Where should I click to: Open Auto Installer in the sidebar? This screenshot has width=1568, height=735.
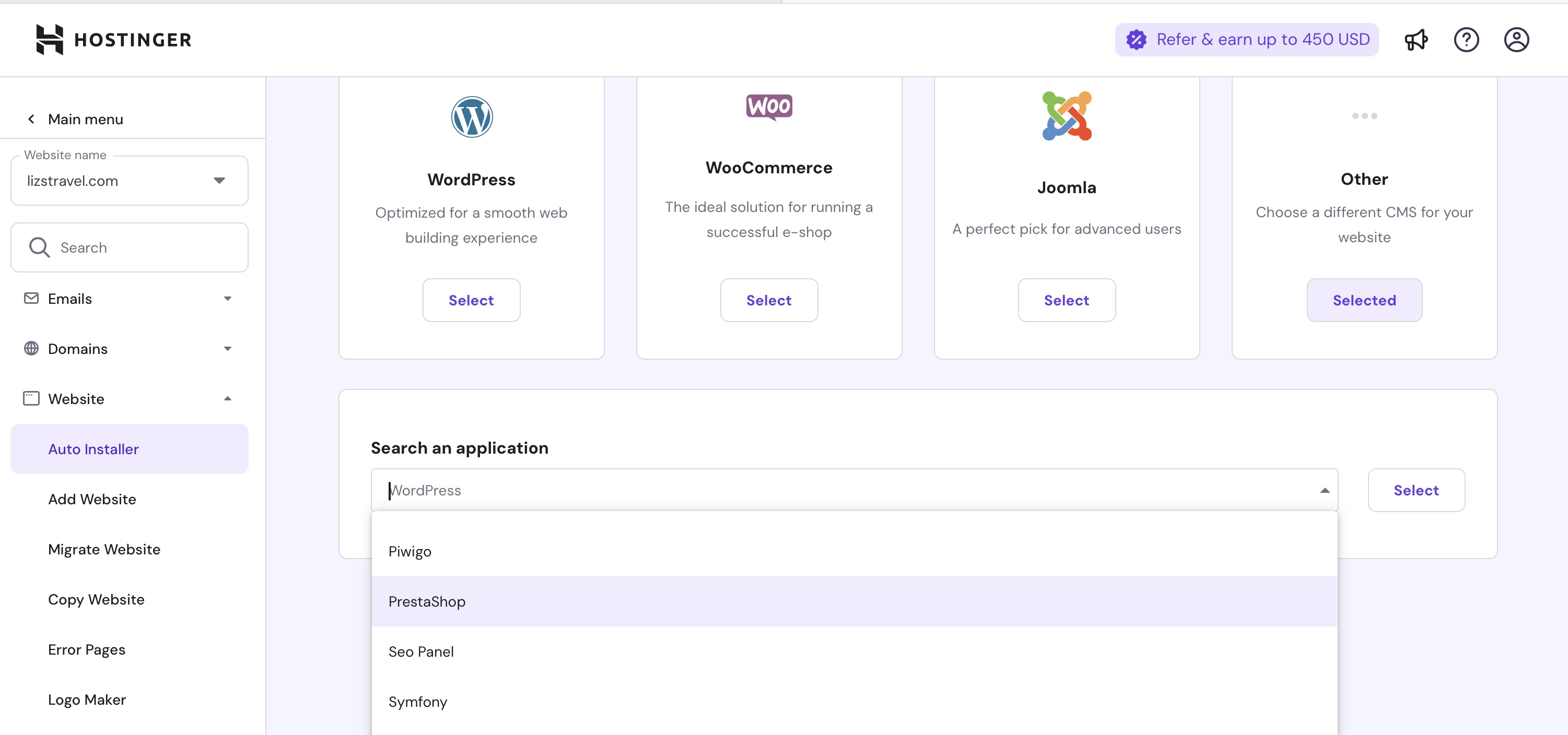coord(129,449)
